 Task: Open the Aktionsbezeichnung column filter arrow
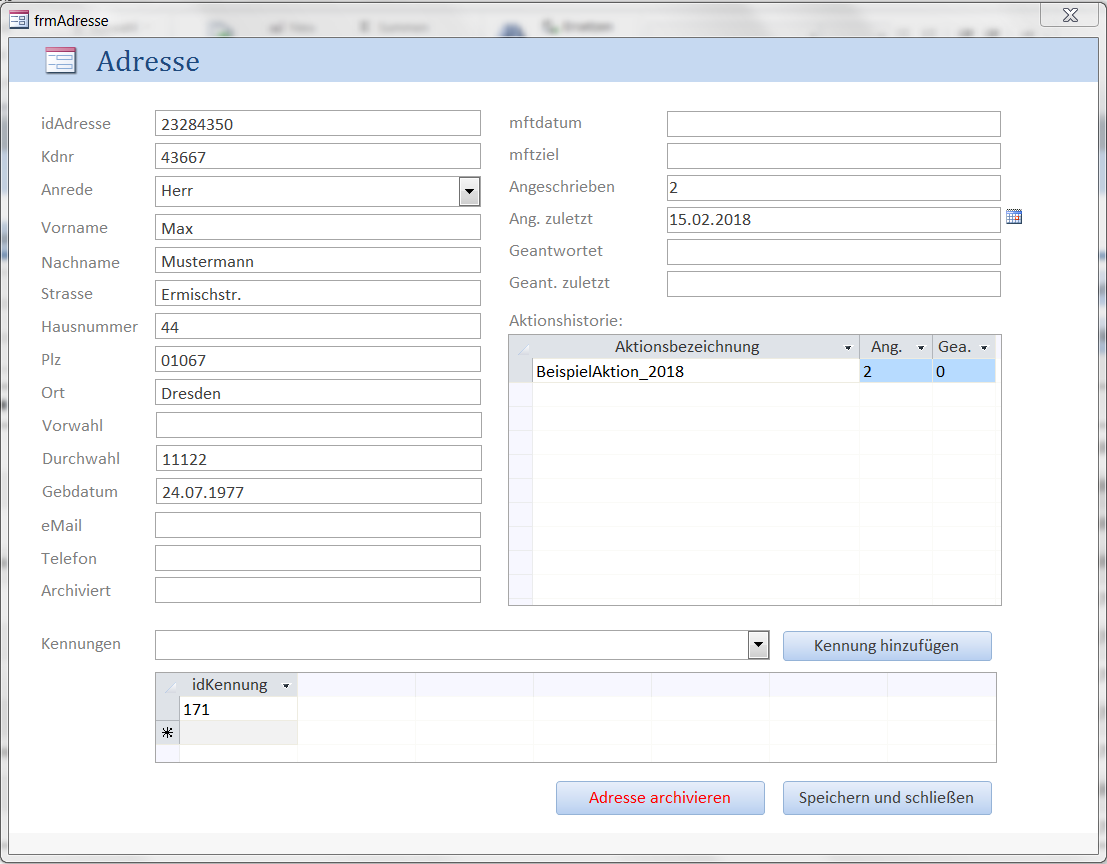(x=848, y=348)
